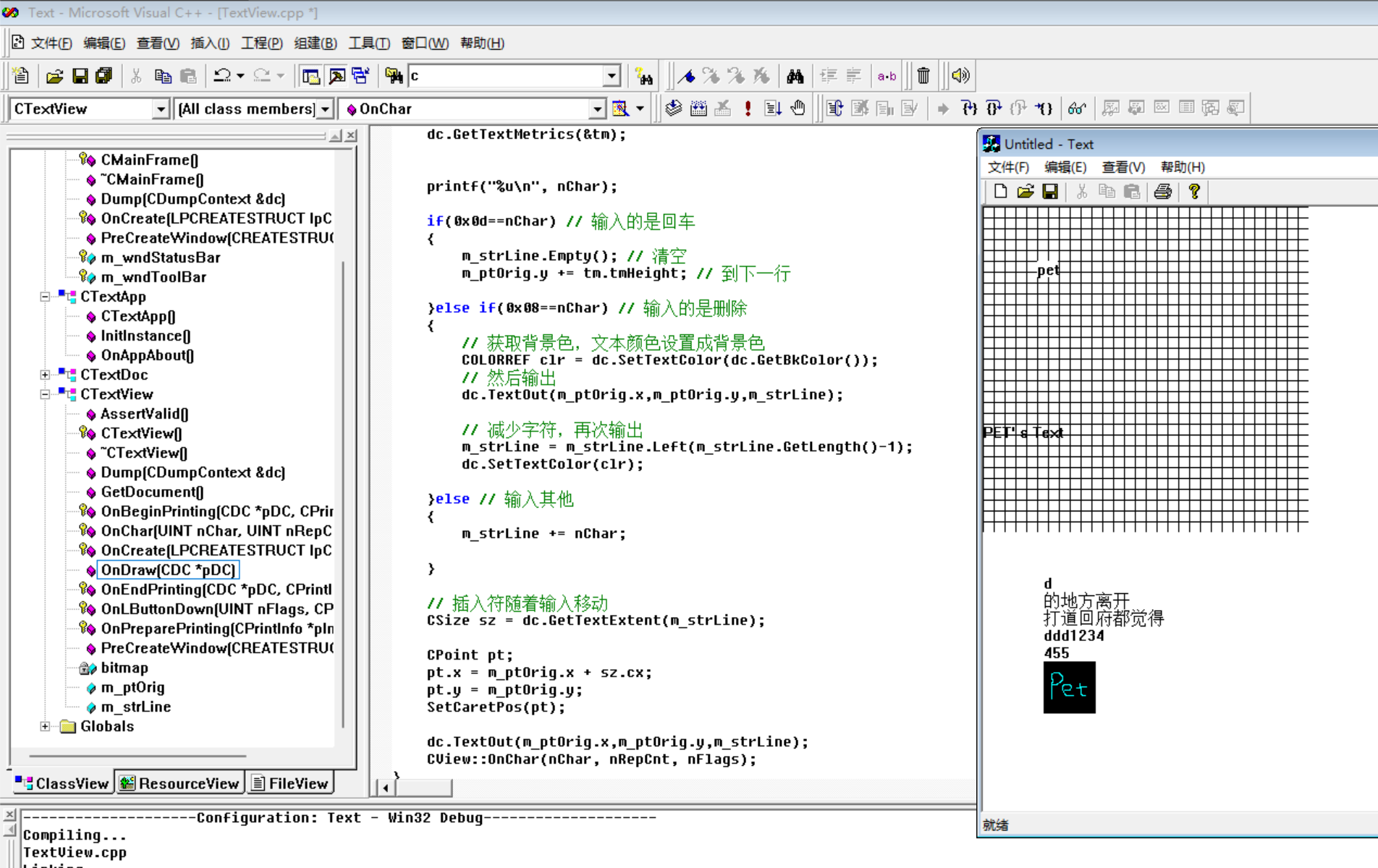Click the Build icon in build toolbar
This screenshot has height=868, width=1378.
point(698,109)
